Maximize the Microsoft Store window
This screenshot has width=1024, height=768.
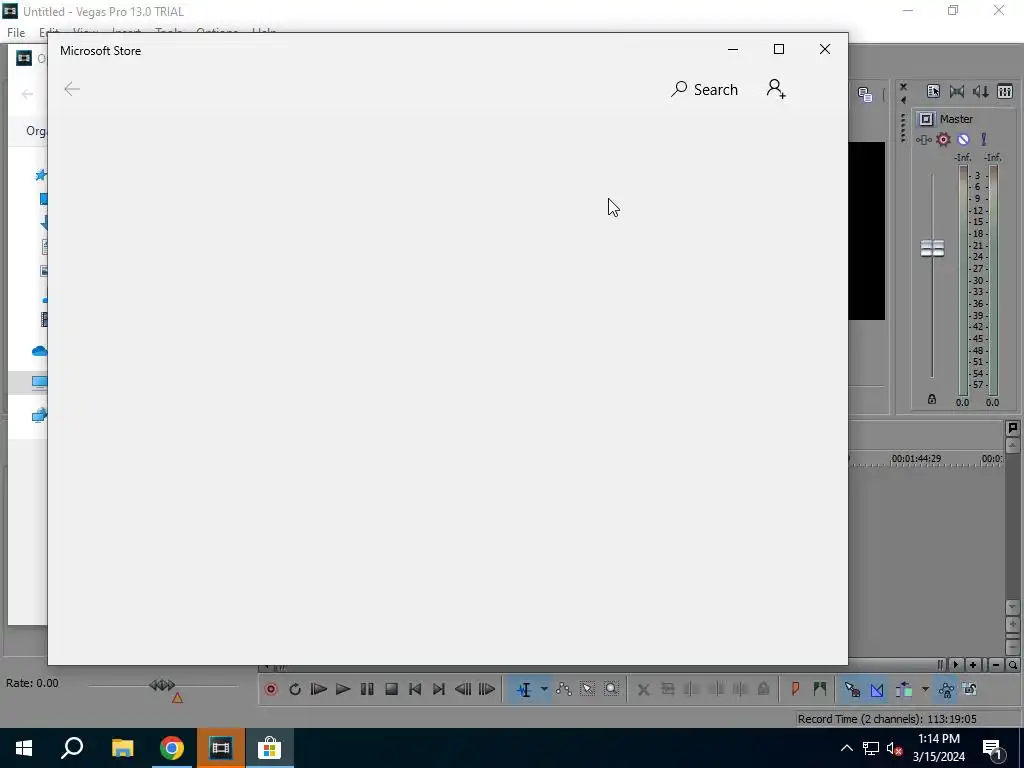(778, 50)
